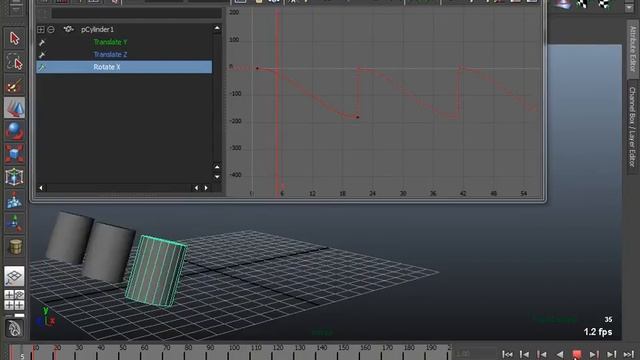
Task: Select the highlighted green cylinder in viewport
Action: [156, 270]
